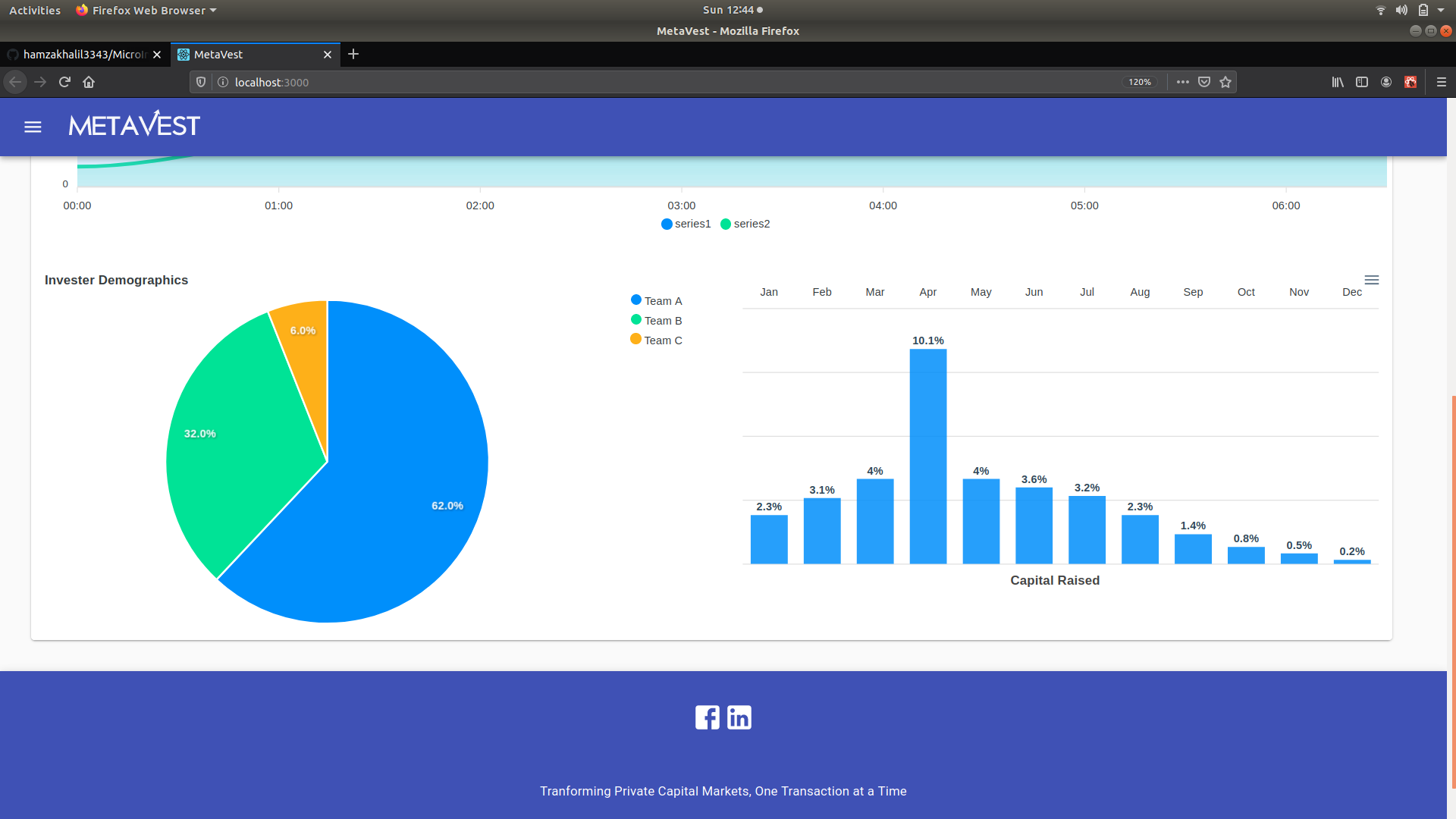Toggle the Firefox sidebar icon
The image size is (1456, 819).
(x=1362, y=82)
